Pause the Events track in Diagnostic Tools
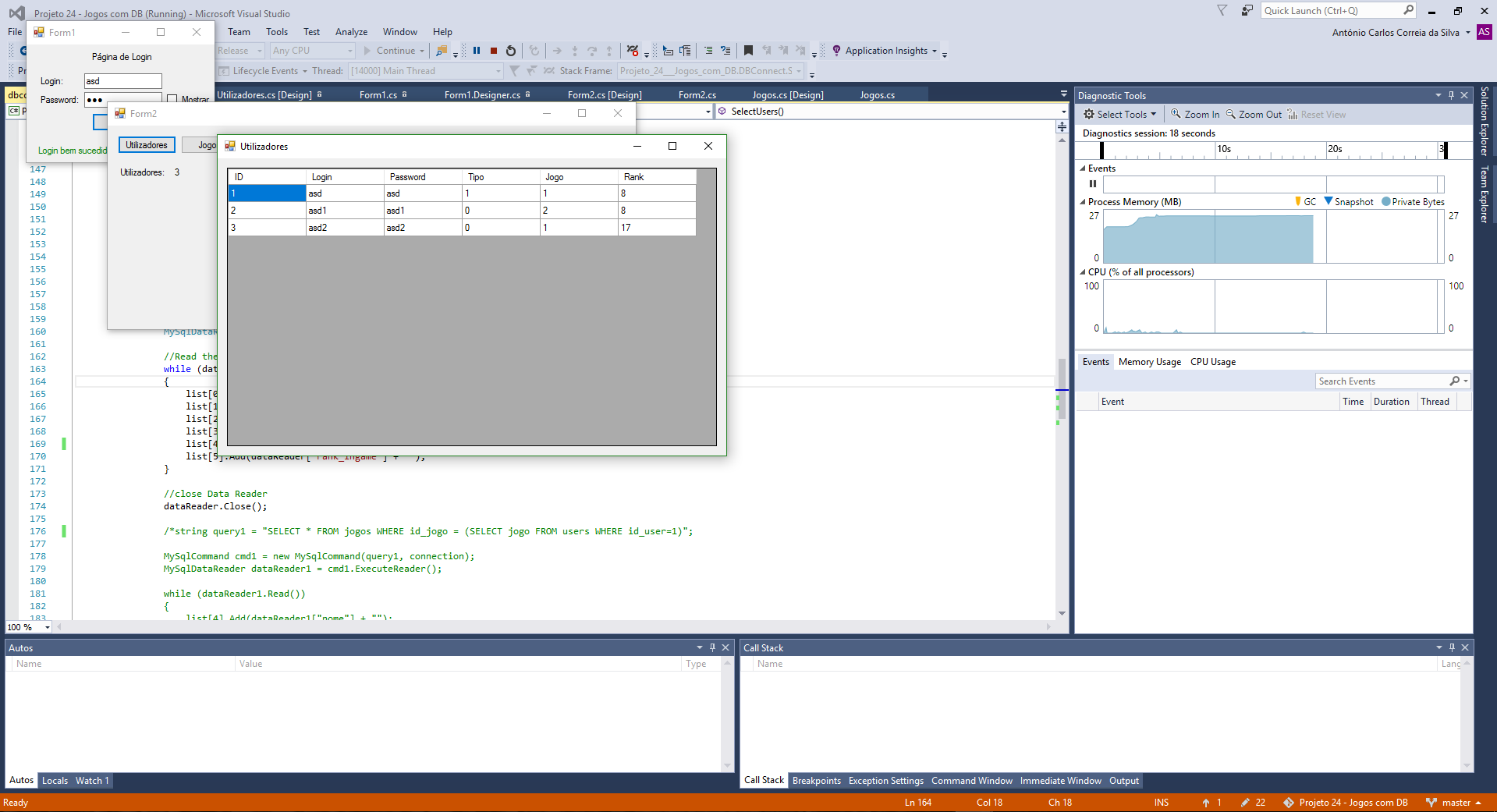This screenshot has width=1497, height=812. [x=1093, y=184]
